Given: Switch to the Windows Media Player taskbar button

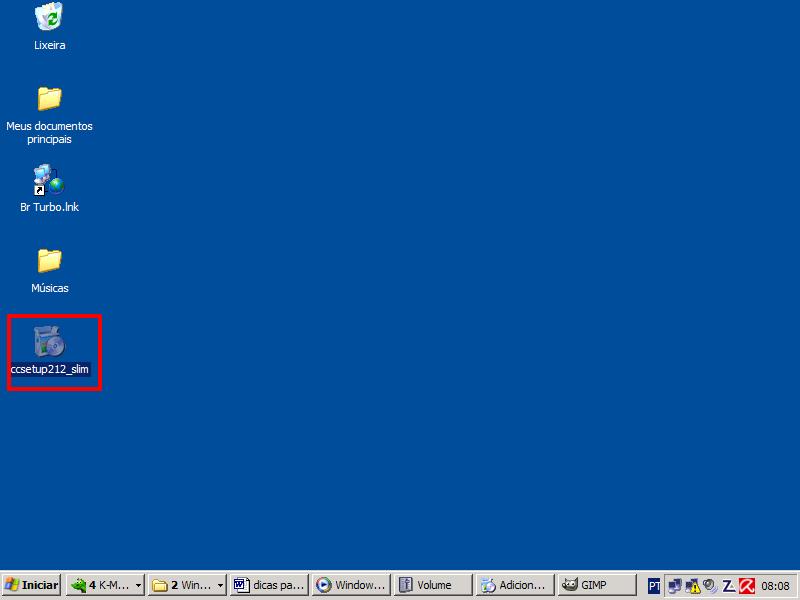Looking at the screenshot, I should click(351, 585).
